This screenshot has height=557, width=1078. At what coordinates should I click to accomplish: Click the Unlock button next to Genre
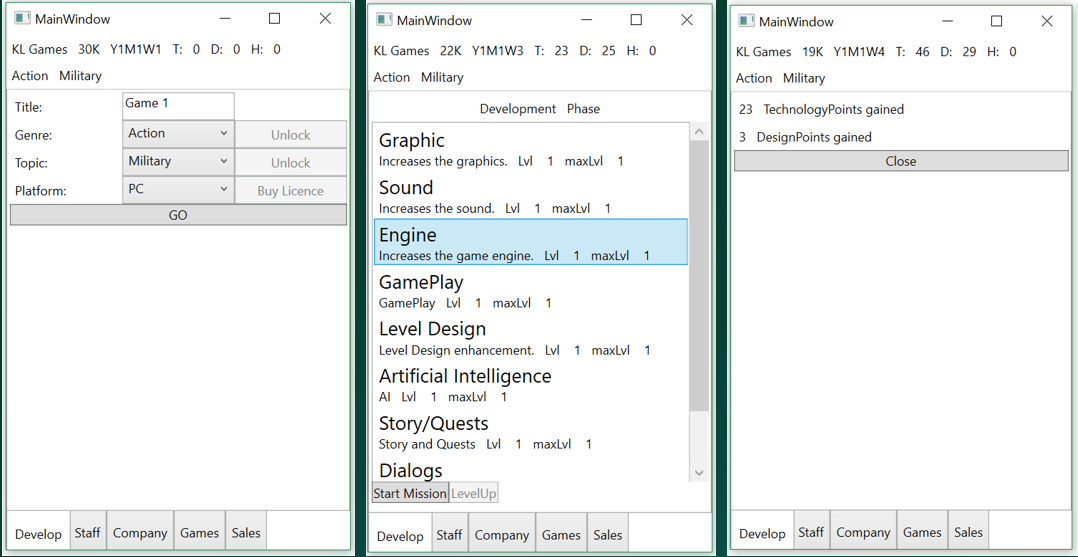[290, 135]
